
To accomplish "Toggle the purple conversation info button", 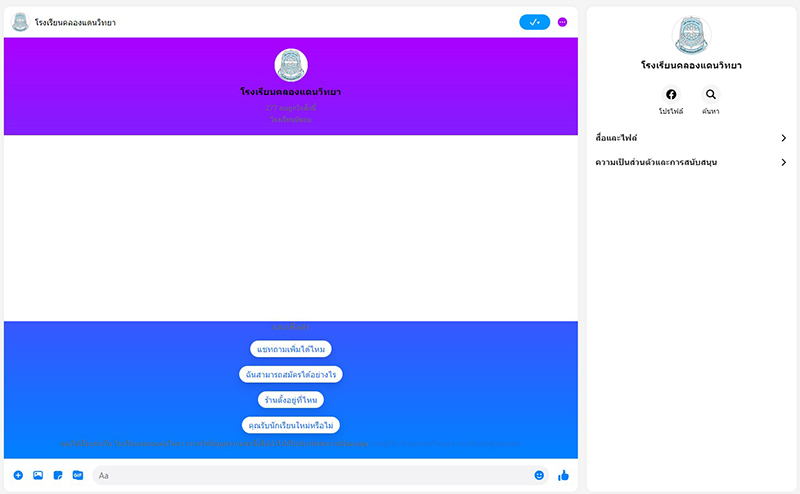I will click(x=563, y=22).
